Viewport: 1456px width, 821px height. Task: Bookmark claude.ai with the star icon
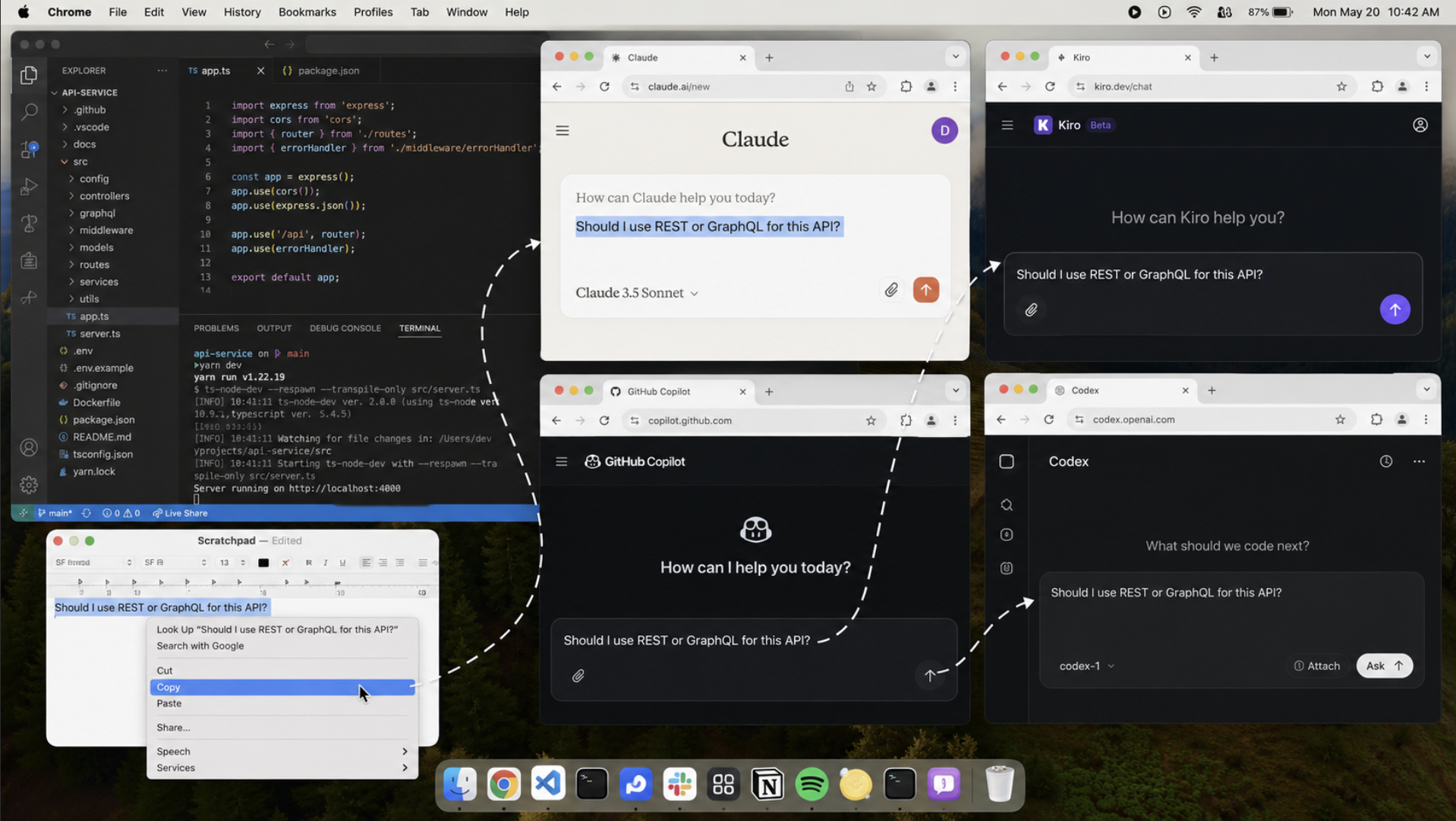click(x=871, y=87)
